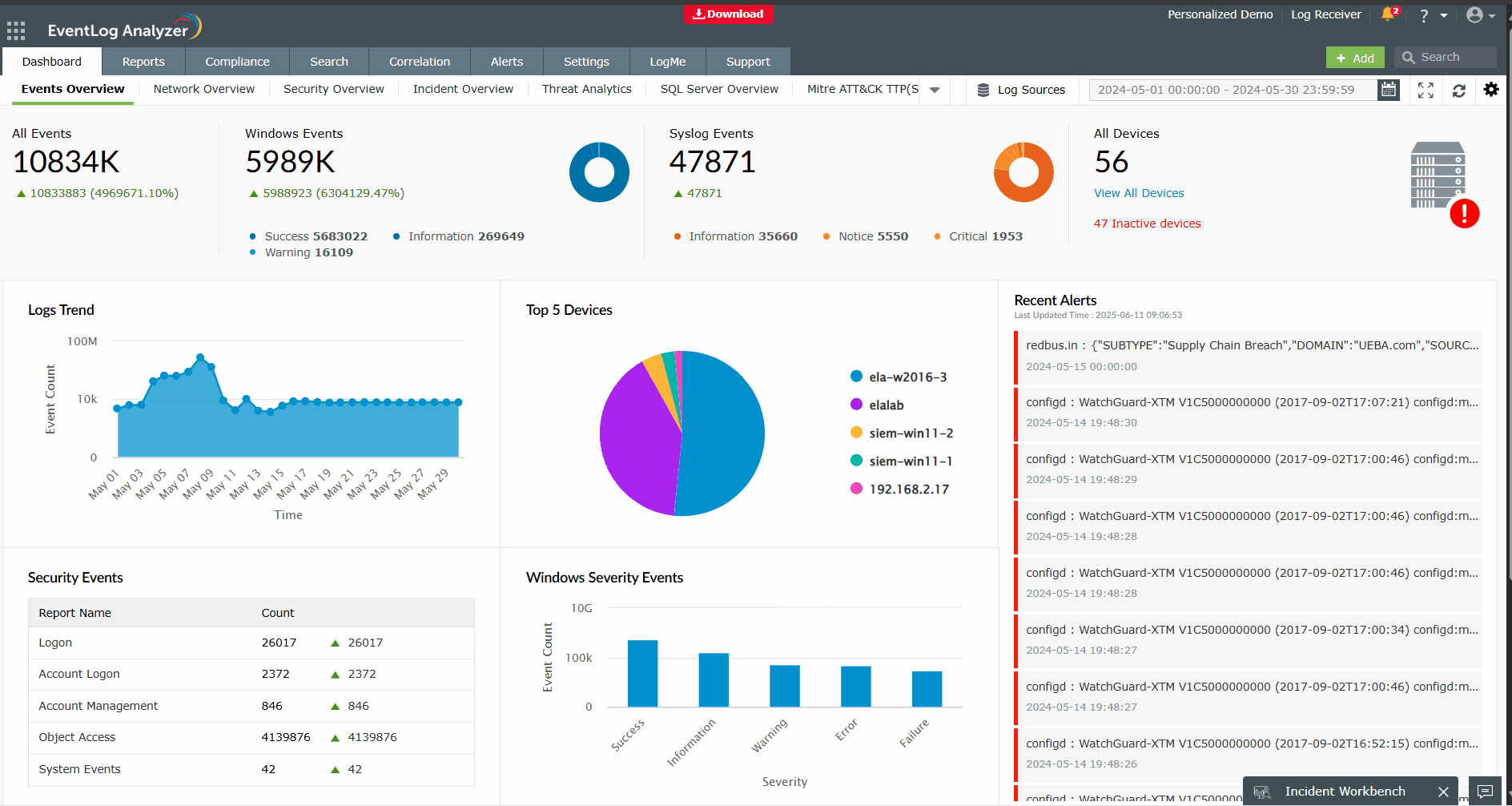The width and height of the screenshot is (1512, 806).
Task: Click the Failure bar in severity chart
Action: 927,689
